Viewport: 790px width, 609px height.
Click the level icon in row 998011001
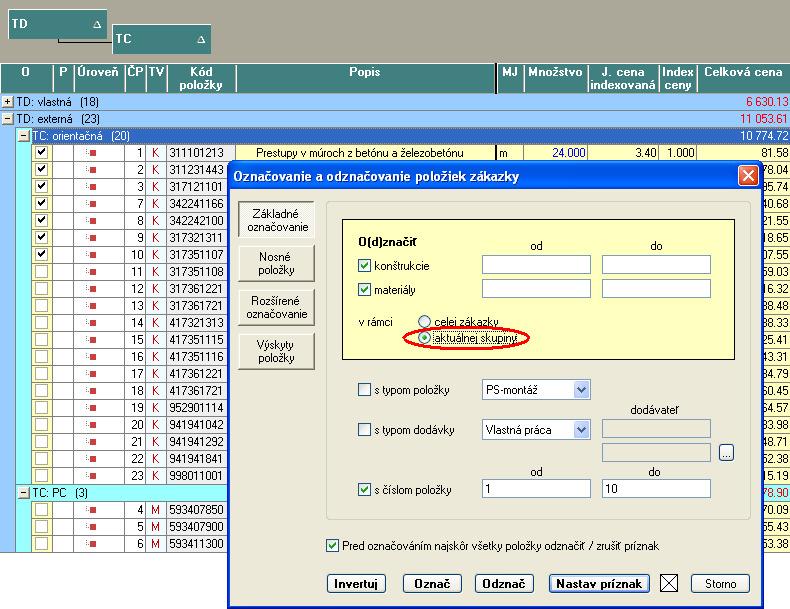click(x=91, y=476)
